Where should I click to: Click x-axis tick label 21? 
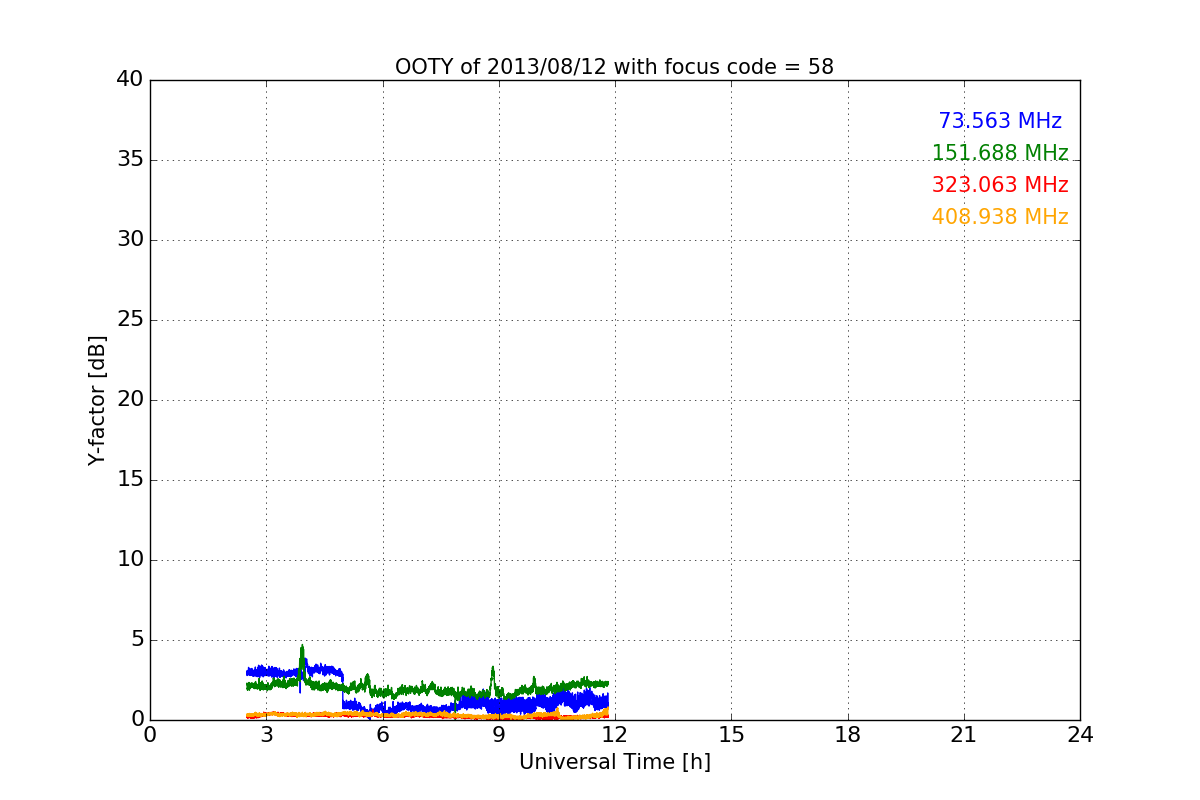964,735
